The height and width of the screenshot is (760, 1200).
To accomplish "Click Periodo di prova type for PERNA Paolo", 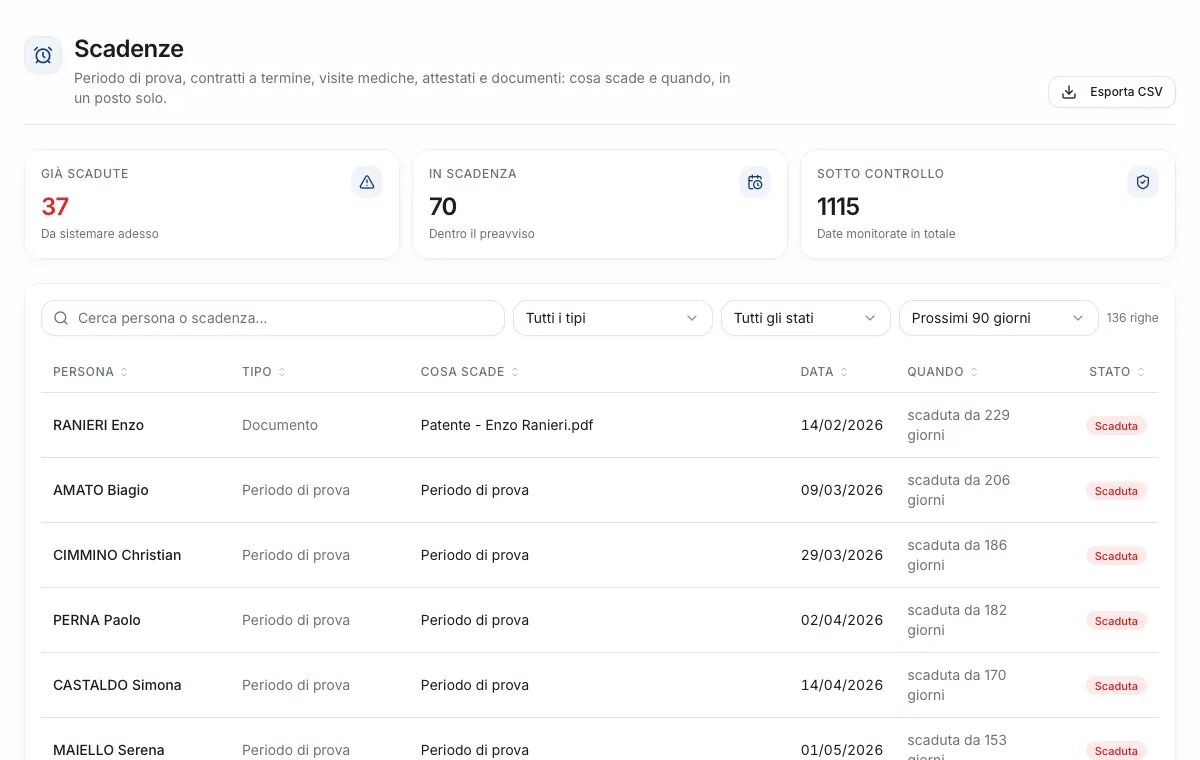I will (x=296, y=620).
